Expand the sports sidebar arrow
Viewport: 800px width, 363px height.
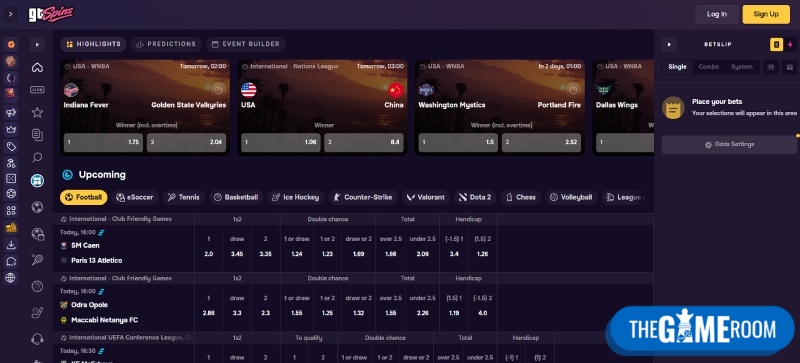pos(37,45)
